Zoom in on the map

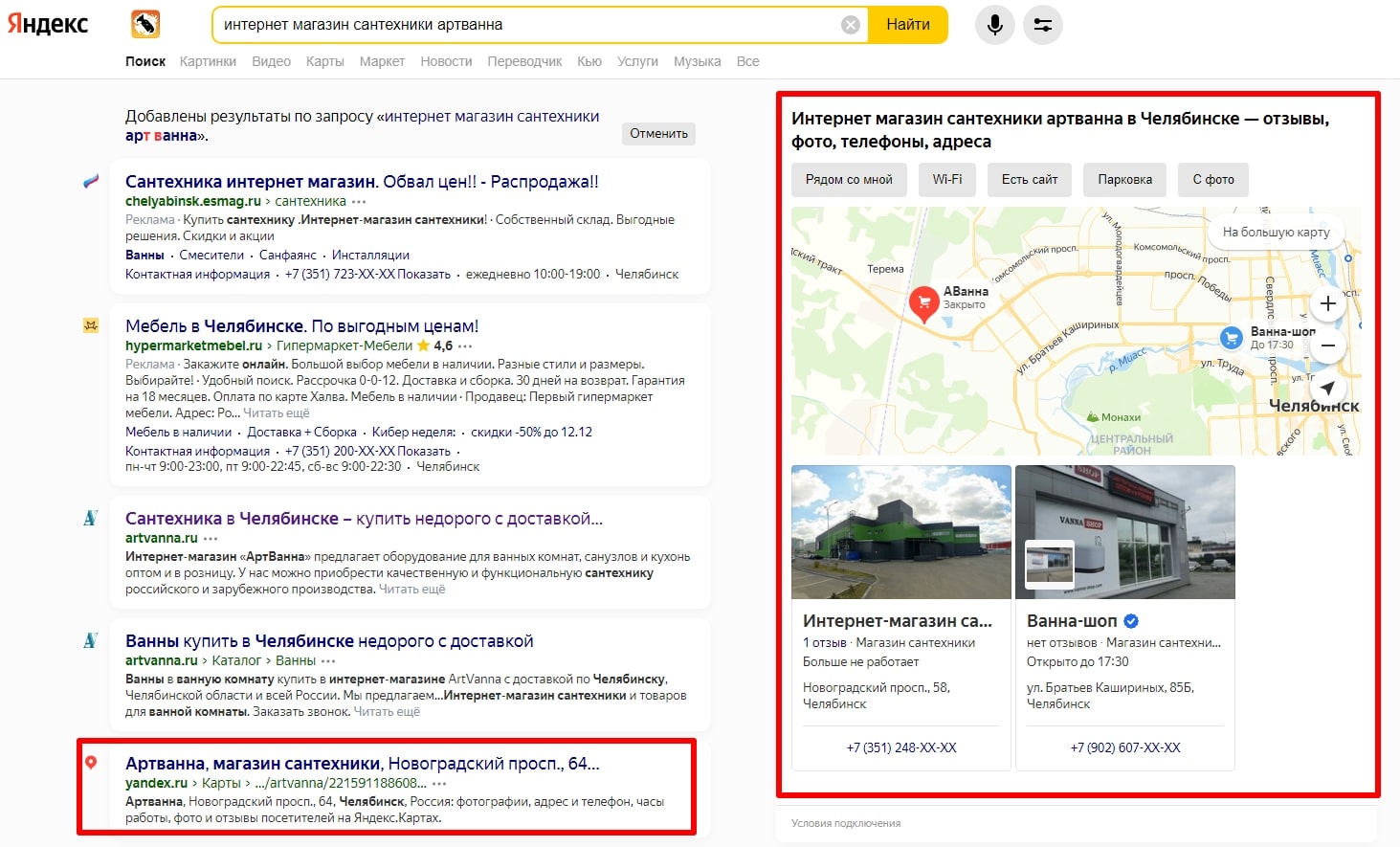[x=1327, y=304]
